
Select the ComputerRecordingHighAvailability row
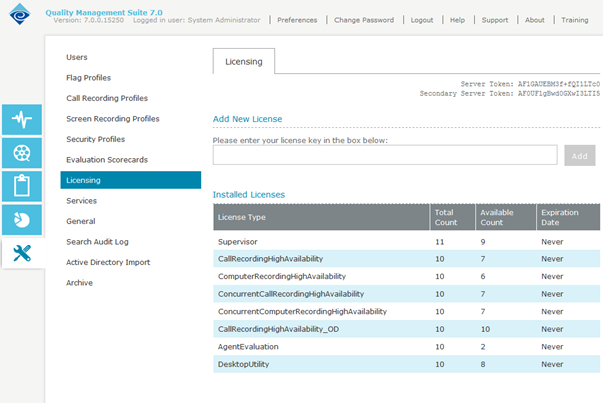pyautogui.click(x=407, y=276)
